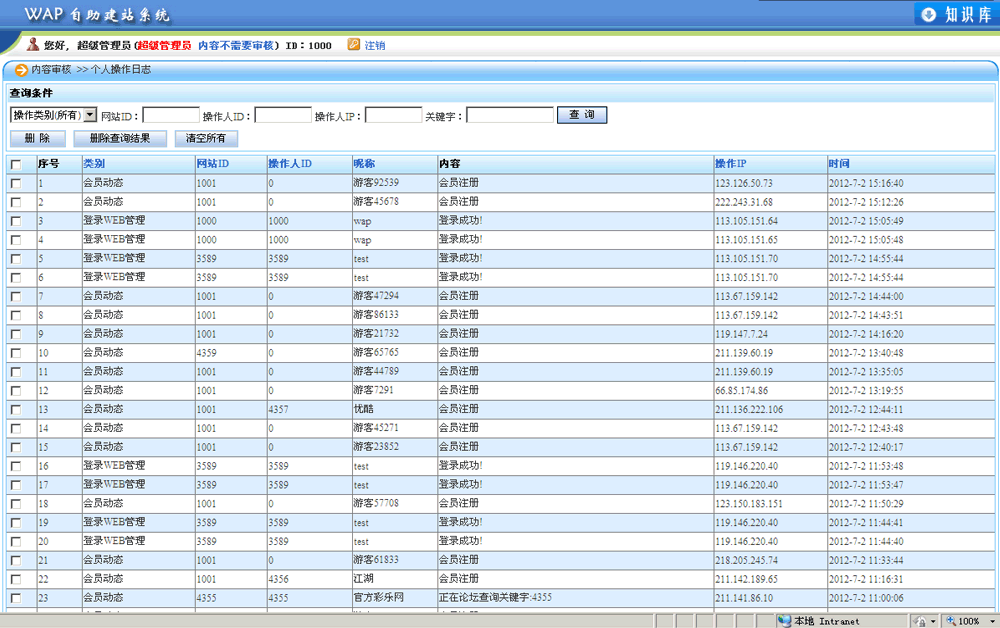This screenshot has width=1000, height=628.
Task: Check the box for row 16
Action: (16, 466)
